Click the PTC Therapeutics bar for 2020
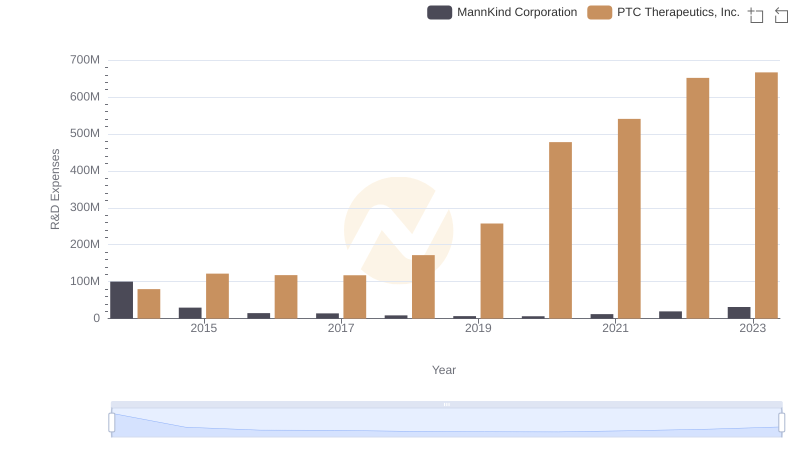The image size is (800, 461). tap(561, 230)
